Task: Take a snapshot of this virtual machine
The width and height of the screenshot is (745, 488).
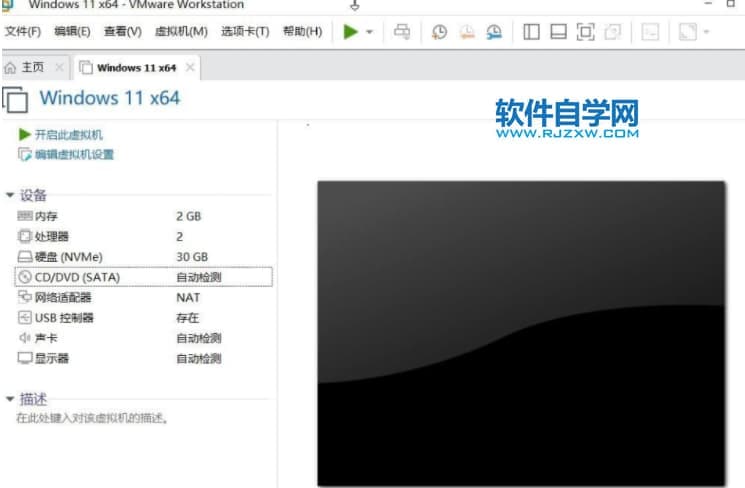Action: coord(439,32)
